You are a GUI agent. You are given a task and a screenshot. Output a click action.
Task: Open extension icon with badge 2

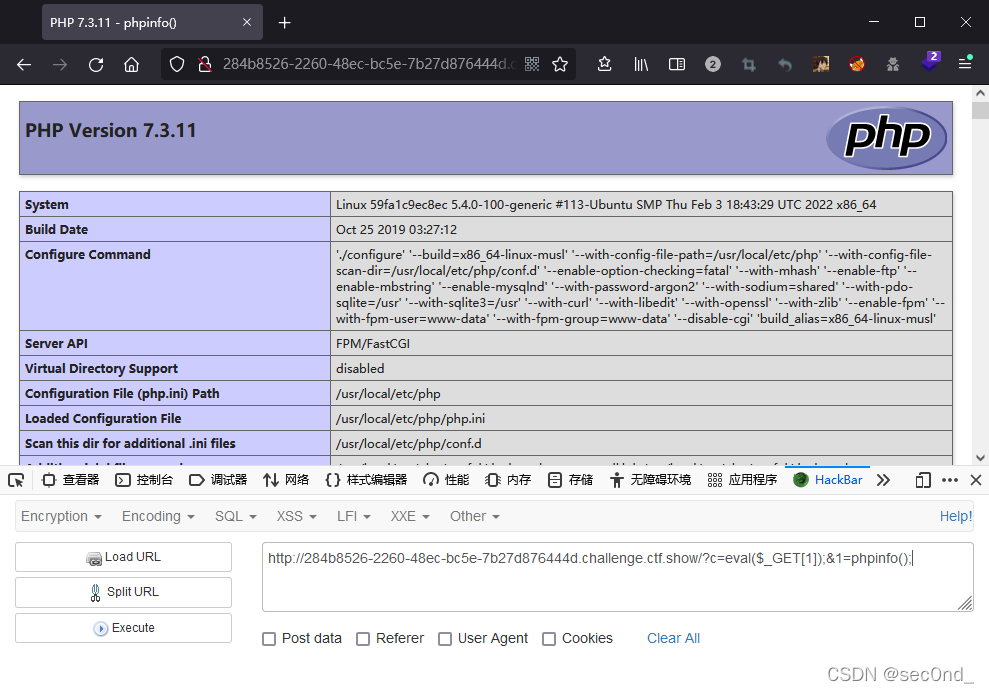713,64
